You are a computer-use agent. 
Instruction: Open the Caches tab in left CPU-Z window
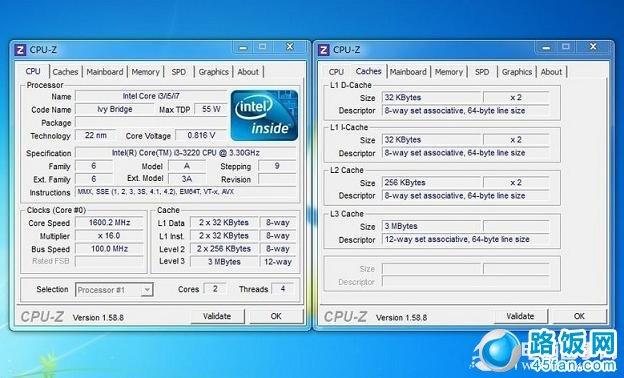[x=65, y=72]
